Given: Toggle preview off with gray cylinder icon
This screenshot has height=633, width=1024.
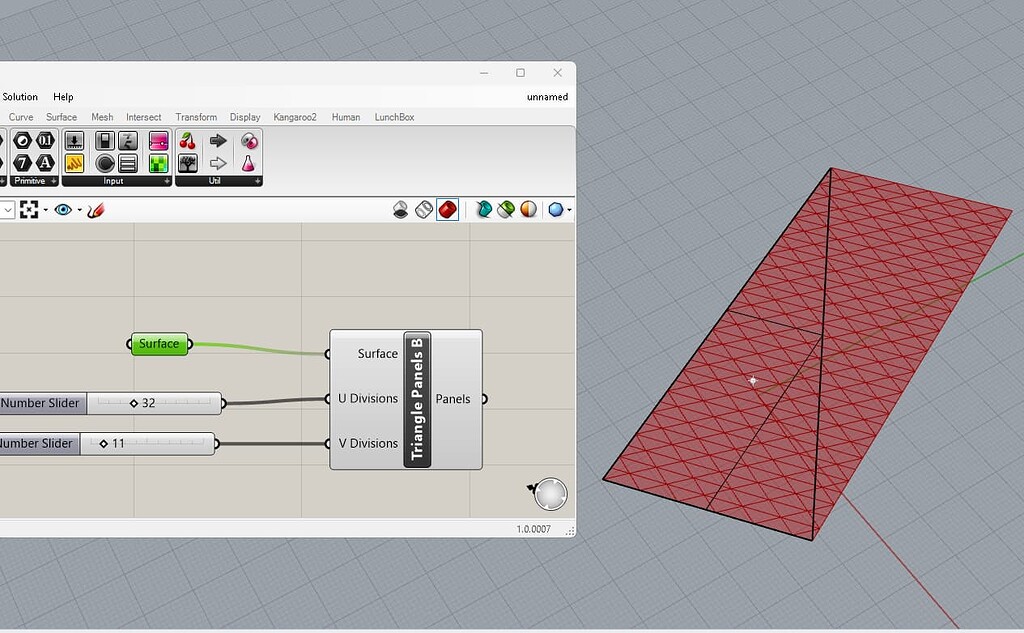Looking at the screenshot, I should tap(401, 209).
